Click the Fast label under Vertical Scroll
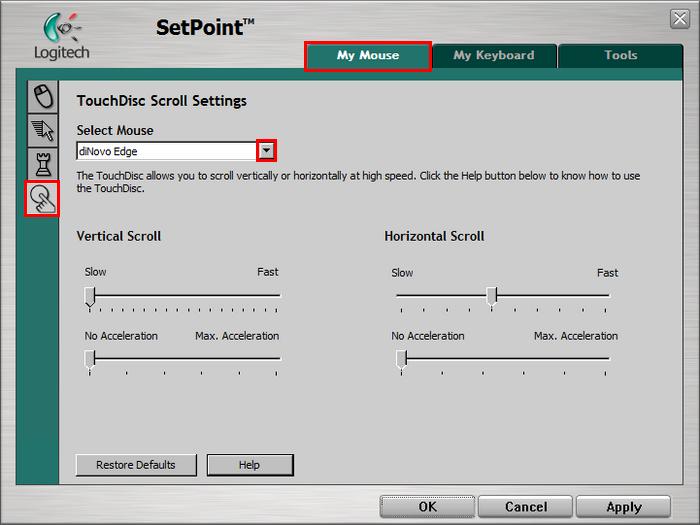 (267, 272)
